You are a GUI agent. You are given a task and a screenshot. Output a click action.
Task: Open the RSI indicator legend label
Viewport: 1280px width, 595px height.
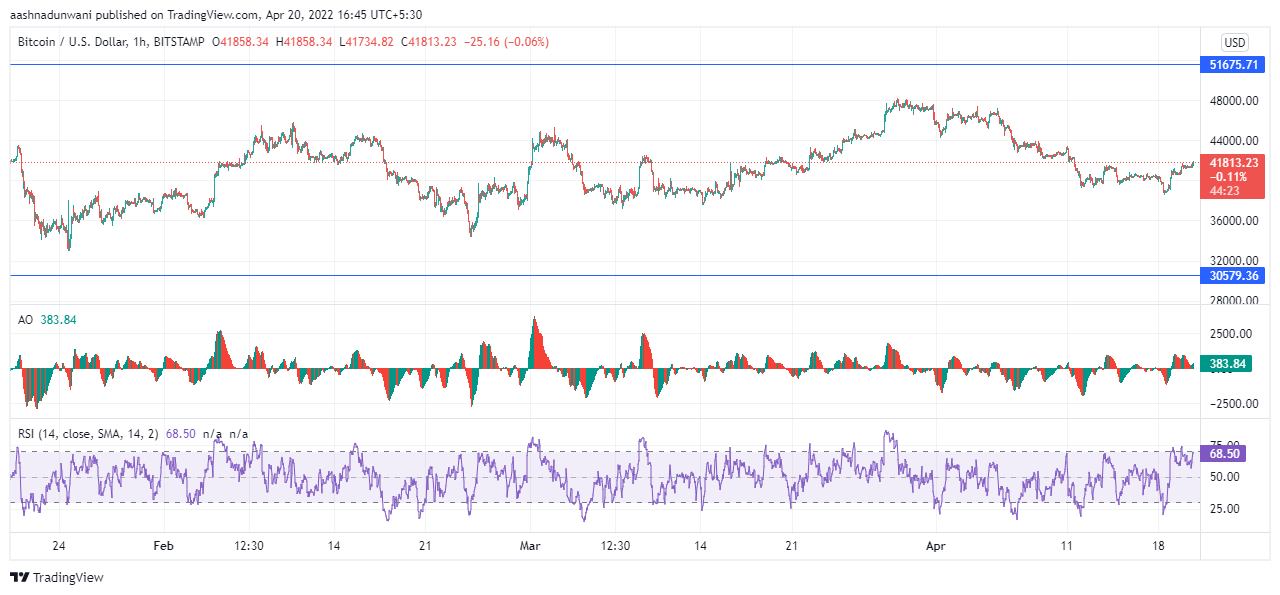click(88, 434)
